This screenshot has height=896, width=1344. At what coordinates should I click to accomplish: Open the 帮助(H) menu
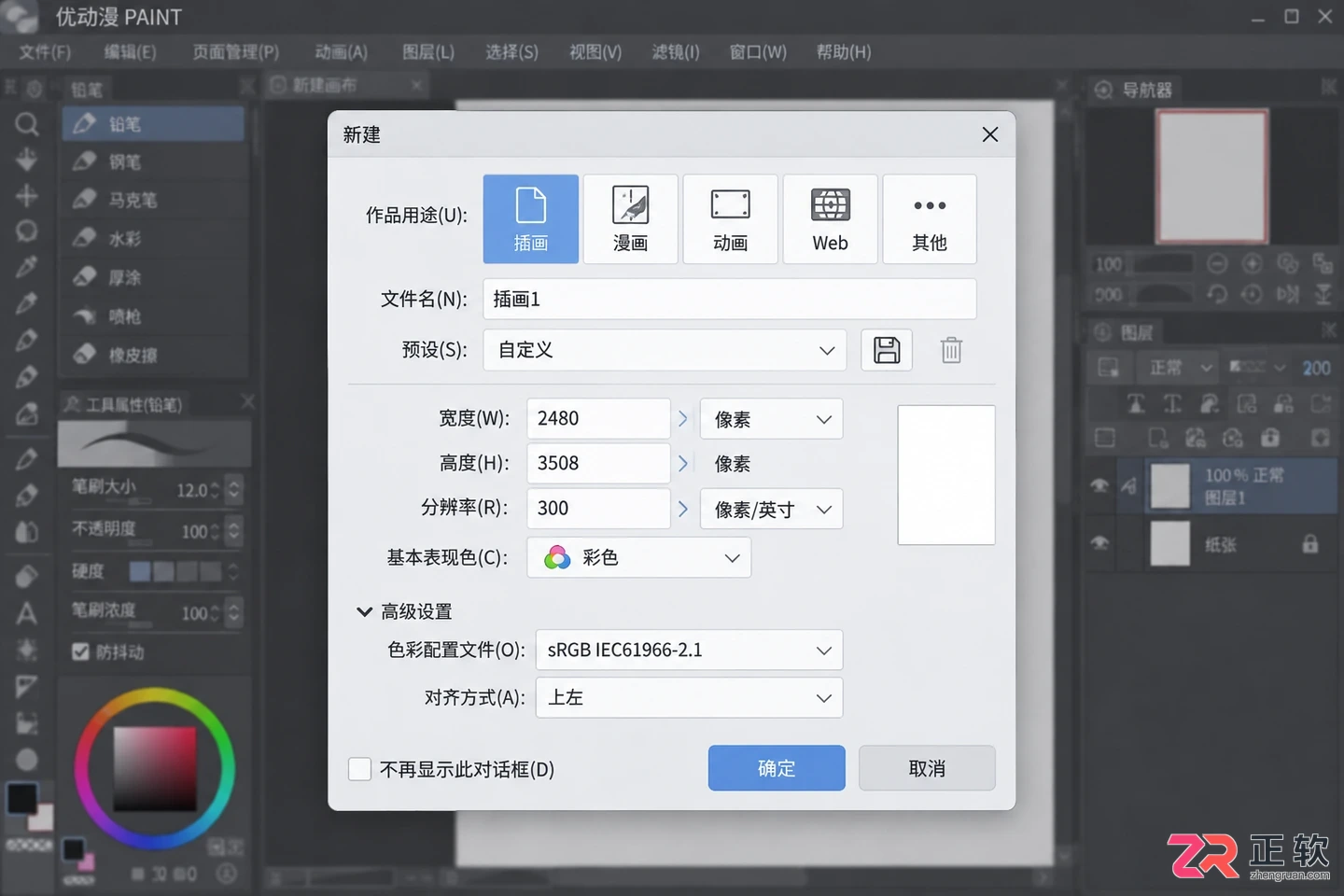(844, 52)
